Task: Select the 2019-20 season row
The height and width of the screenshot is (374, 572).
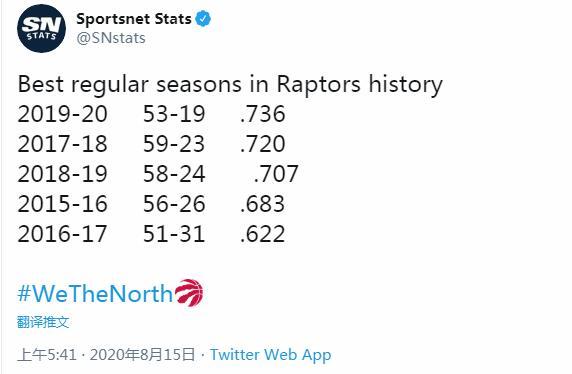Action: click(x=151, y=113)
